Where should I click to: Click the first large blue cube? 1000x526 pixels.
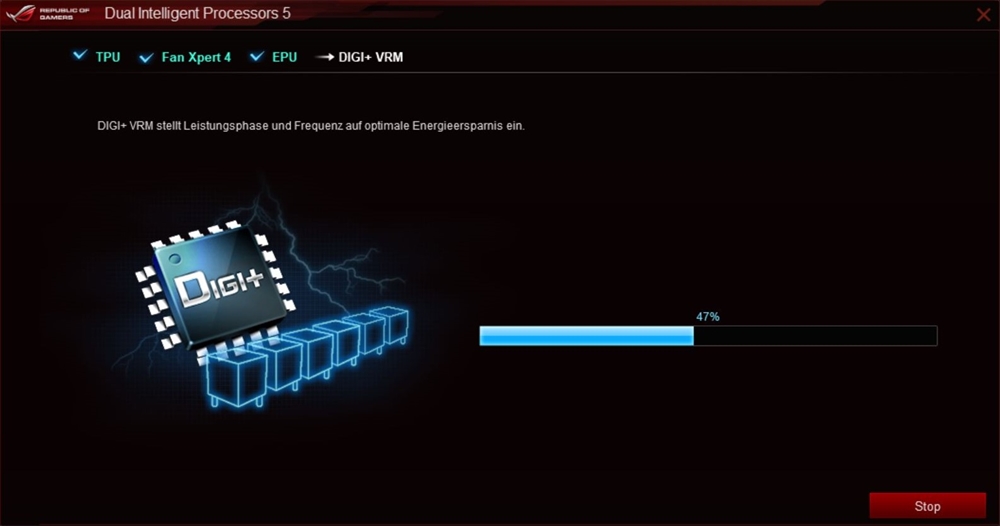(x=236, y=379)
